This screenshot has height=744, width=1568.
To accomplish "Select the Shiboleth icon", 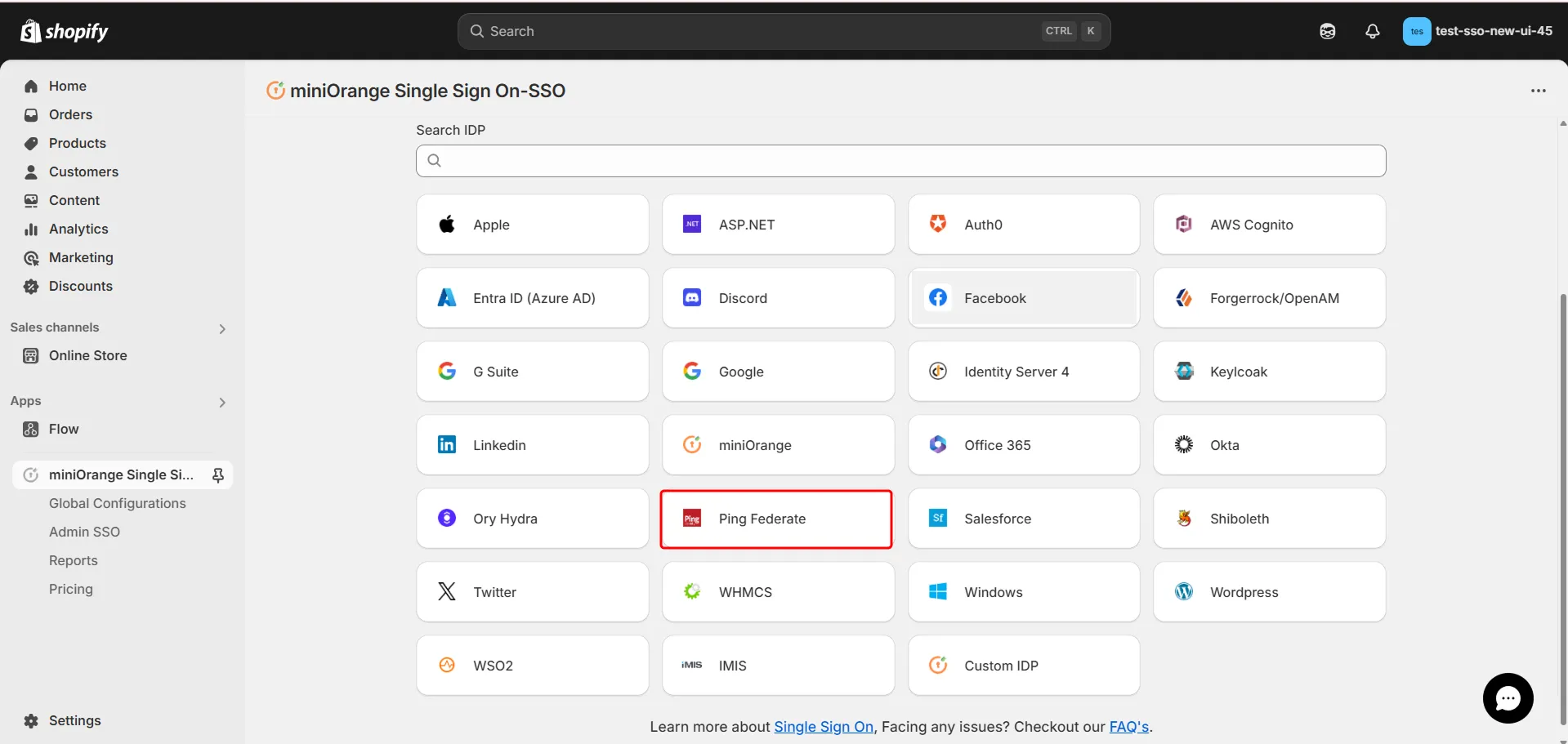I will [x=1184, y=518].
